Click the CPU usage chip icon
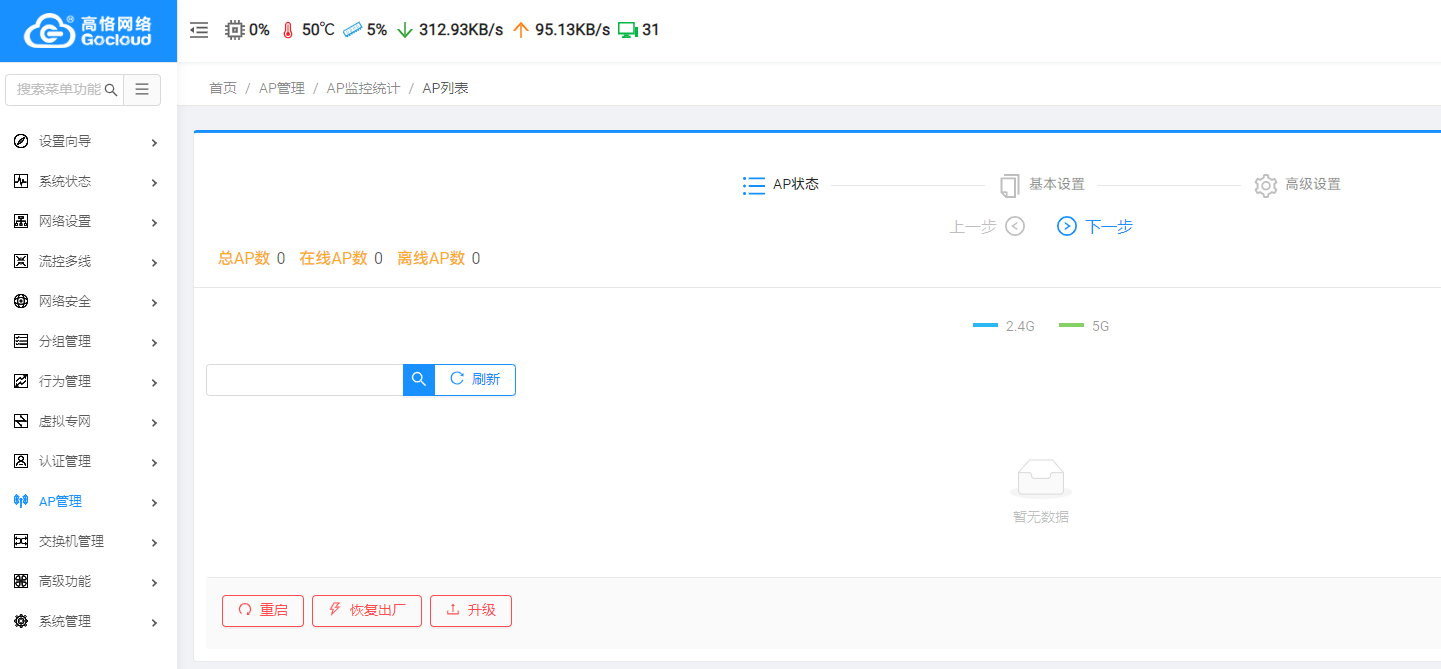The image size is (1441, 669). tap(234, 30)
